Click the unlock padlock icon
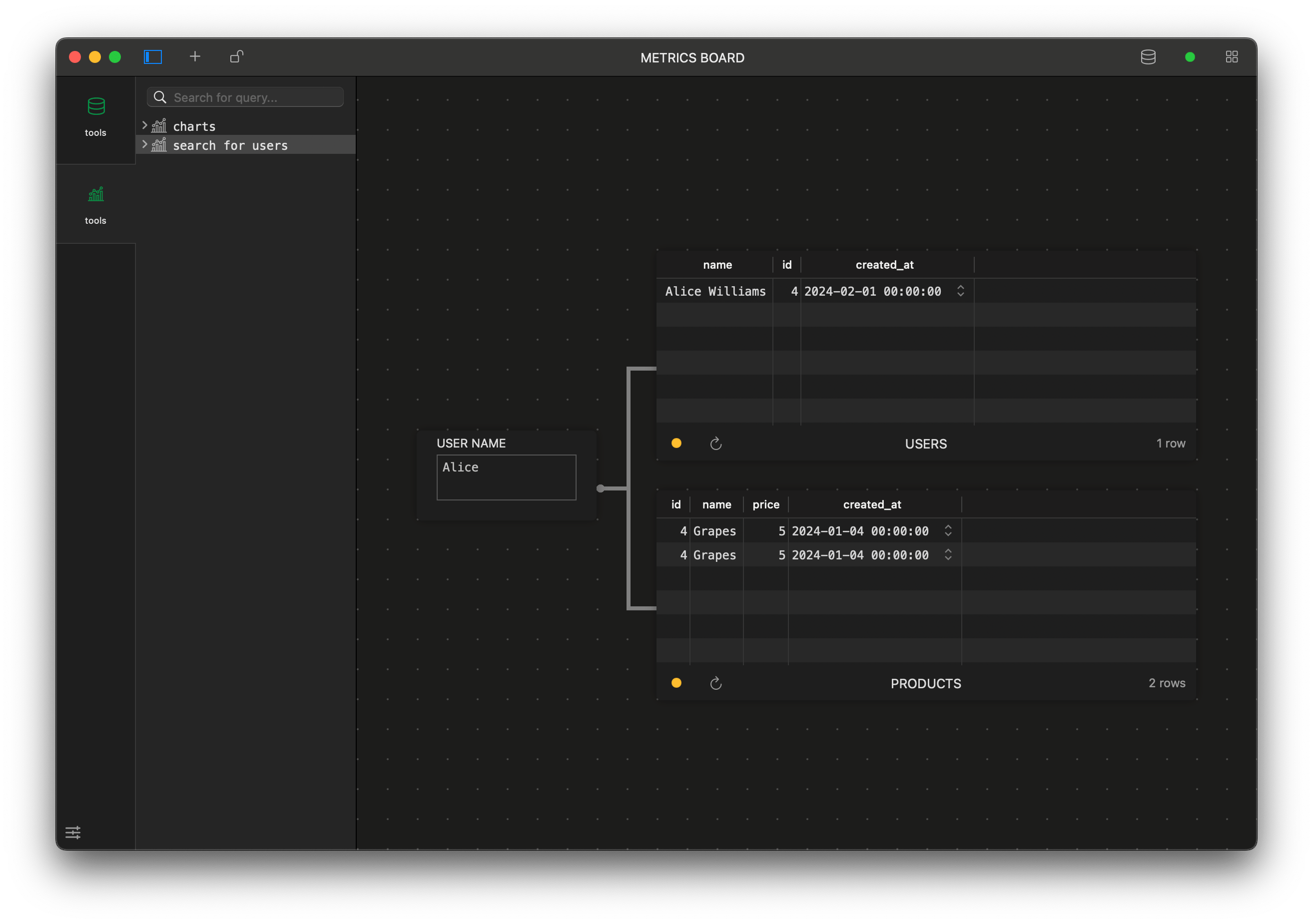Screen dimensions: 1313x924 click(x=237, y=56)
